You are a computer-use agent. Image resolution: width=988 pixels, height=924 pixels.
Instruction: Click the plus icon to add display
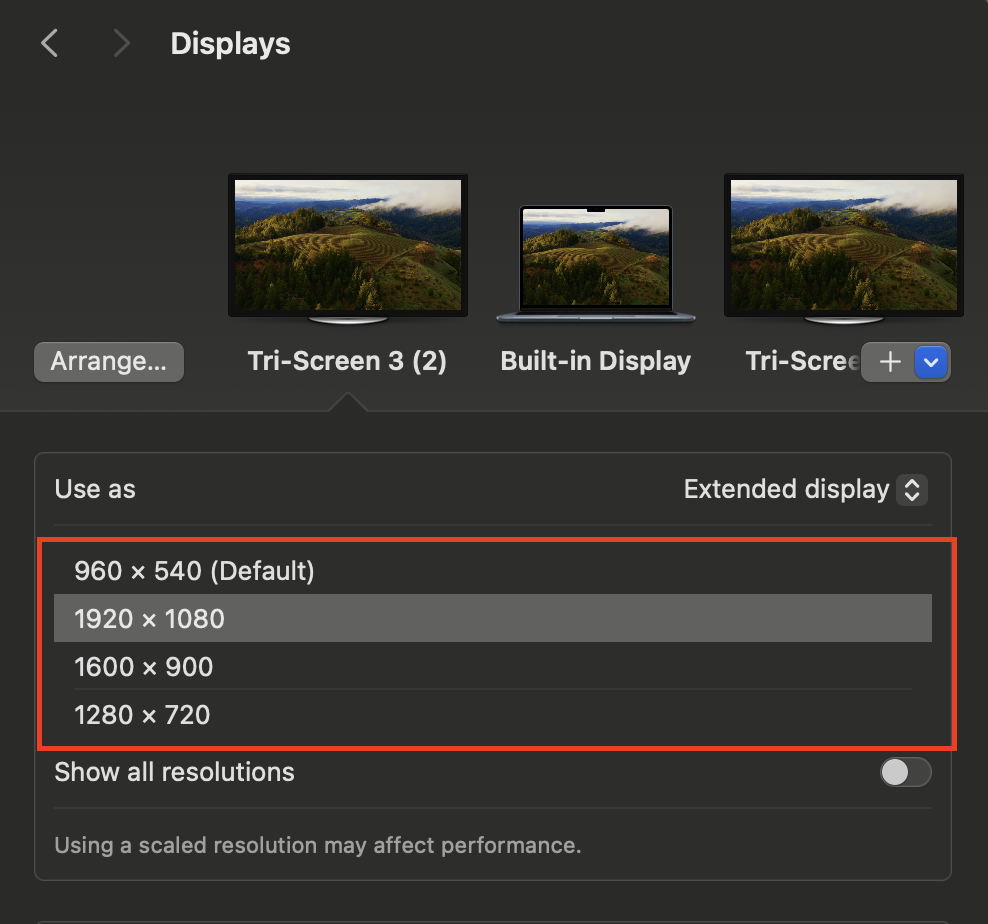[x=889, y=362]
